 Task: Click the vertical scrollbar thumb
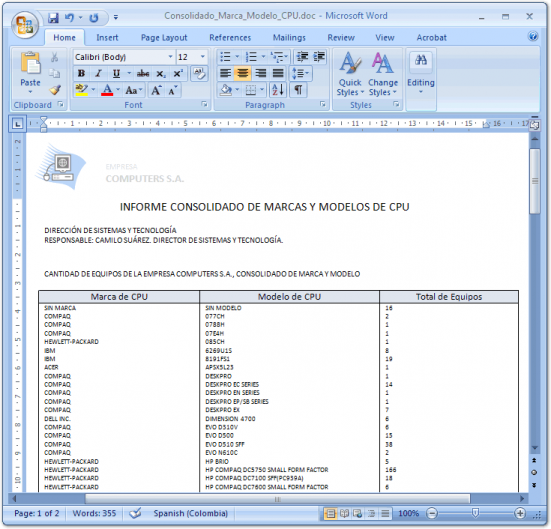tap(534, 181)
